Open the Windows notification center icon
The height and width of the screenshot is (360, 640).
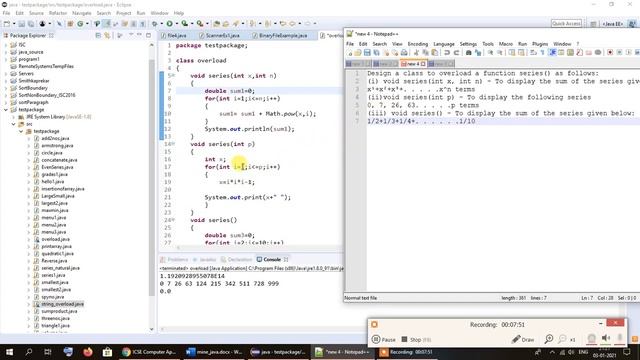pos(627,352)
